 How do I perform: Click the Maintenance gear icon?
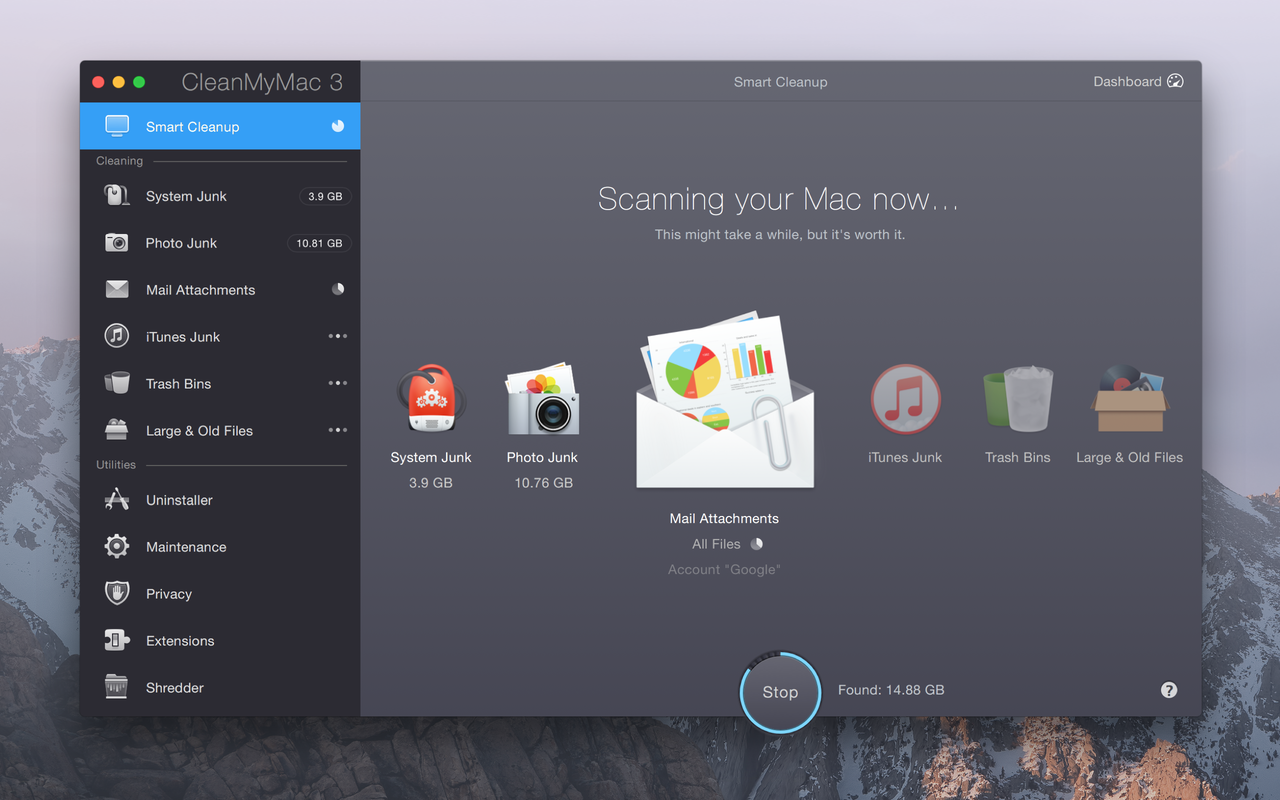(x=117, y=546)
